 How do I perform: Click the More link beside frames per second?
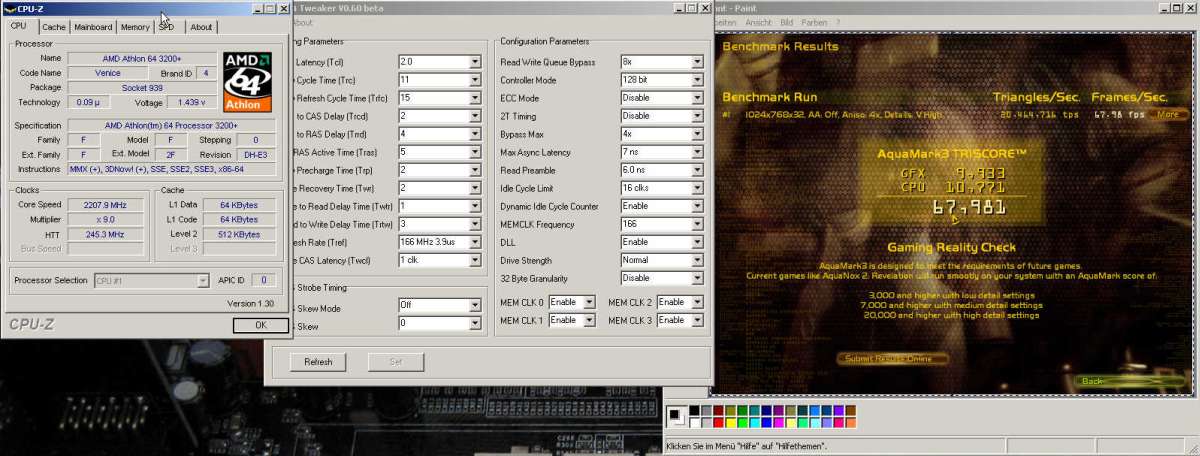(1168, 114)
